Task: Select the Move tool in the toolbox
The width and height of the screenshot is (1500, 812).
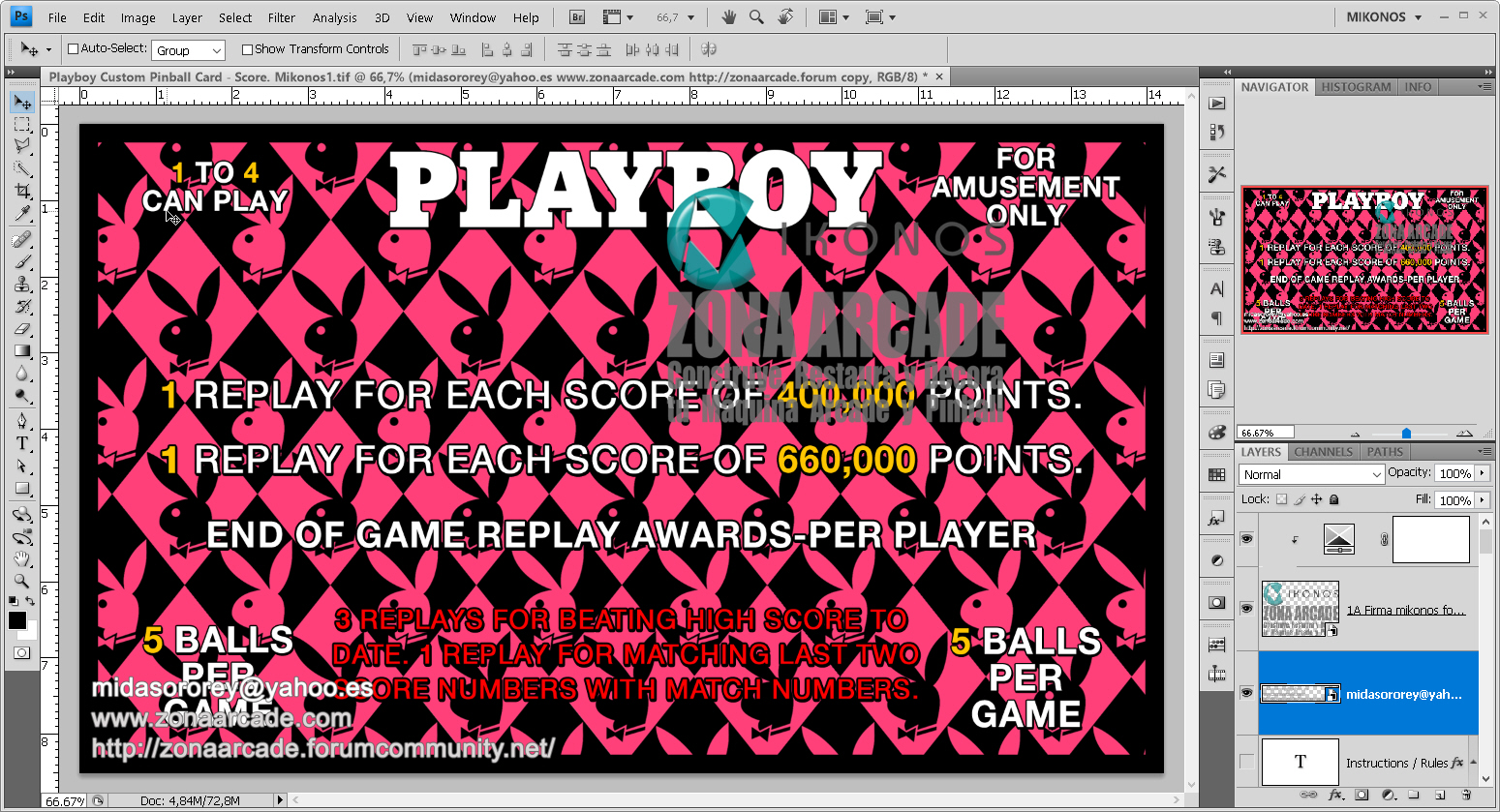Action: [22, 102]
